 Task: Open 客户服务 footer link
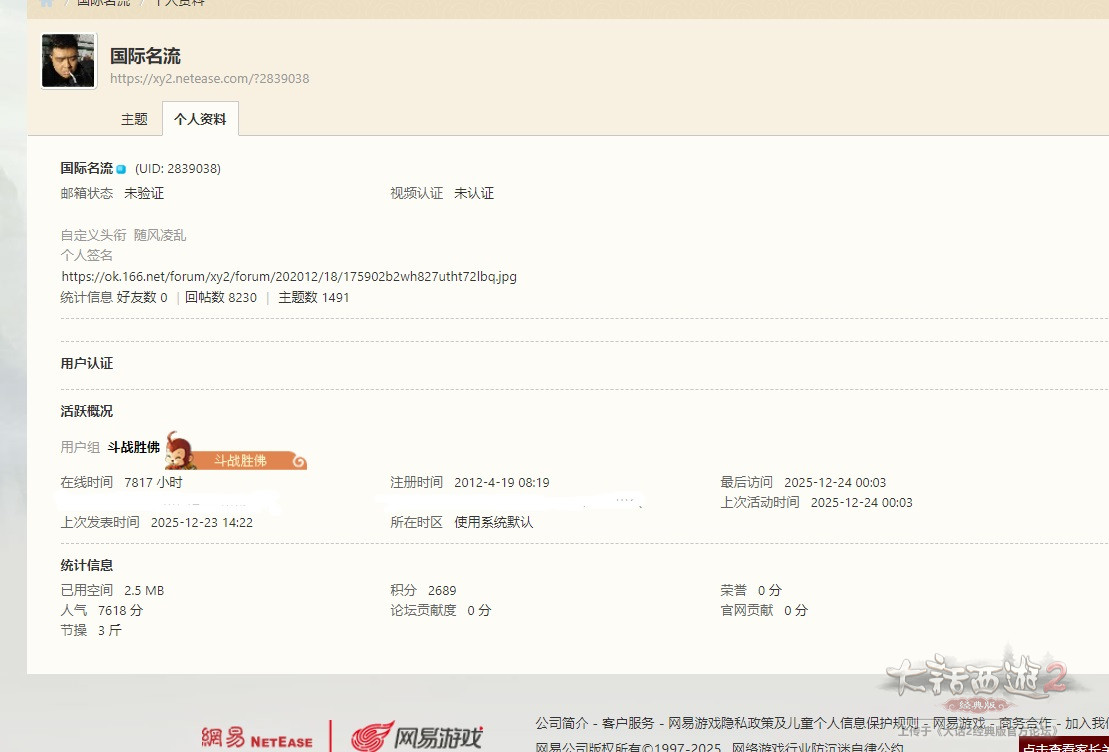tap(628, 723)
